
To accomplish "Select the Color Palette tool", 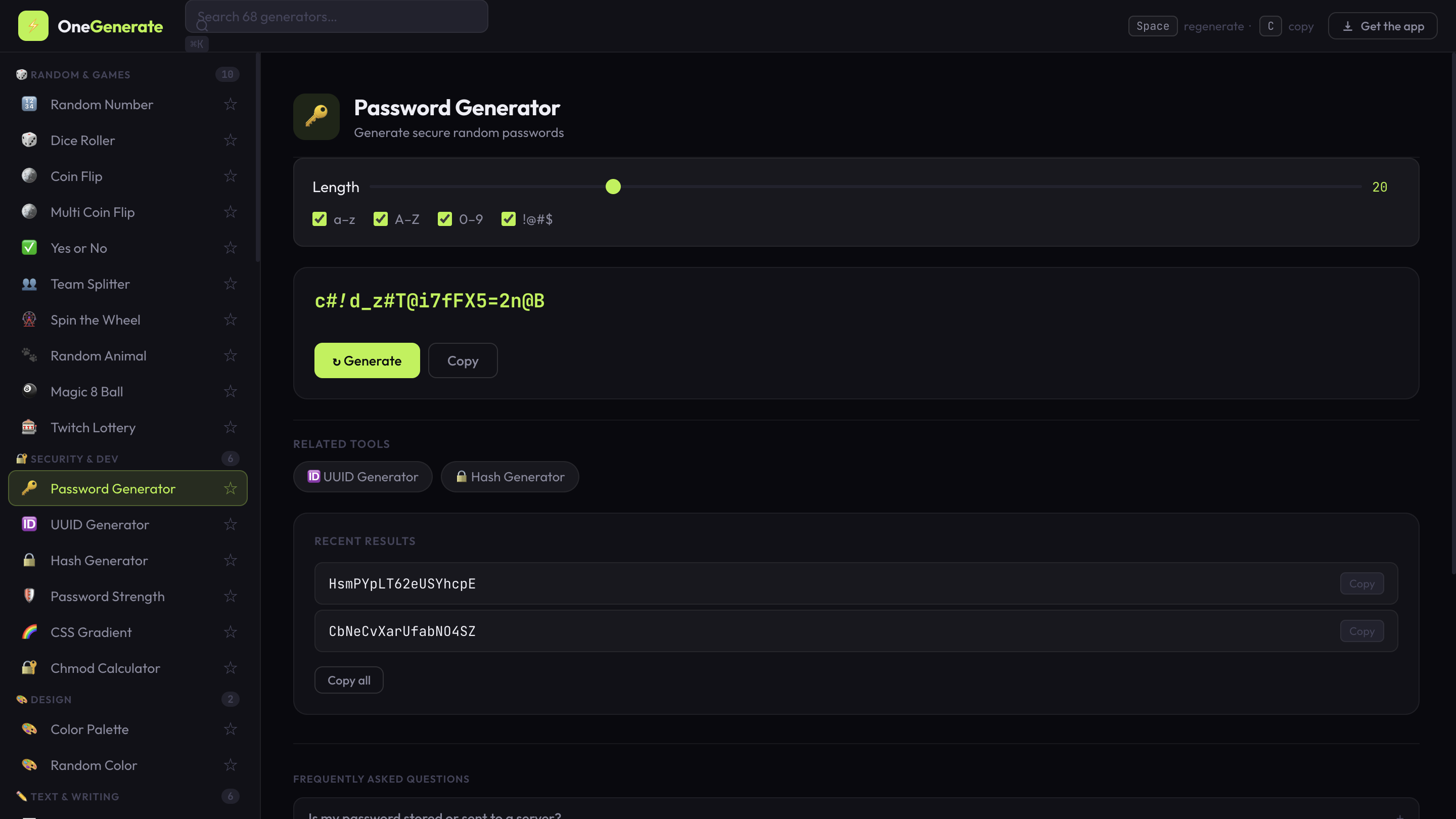I will pos(89,729).
